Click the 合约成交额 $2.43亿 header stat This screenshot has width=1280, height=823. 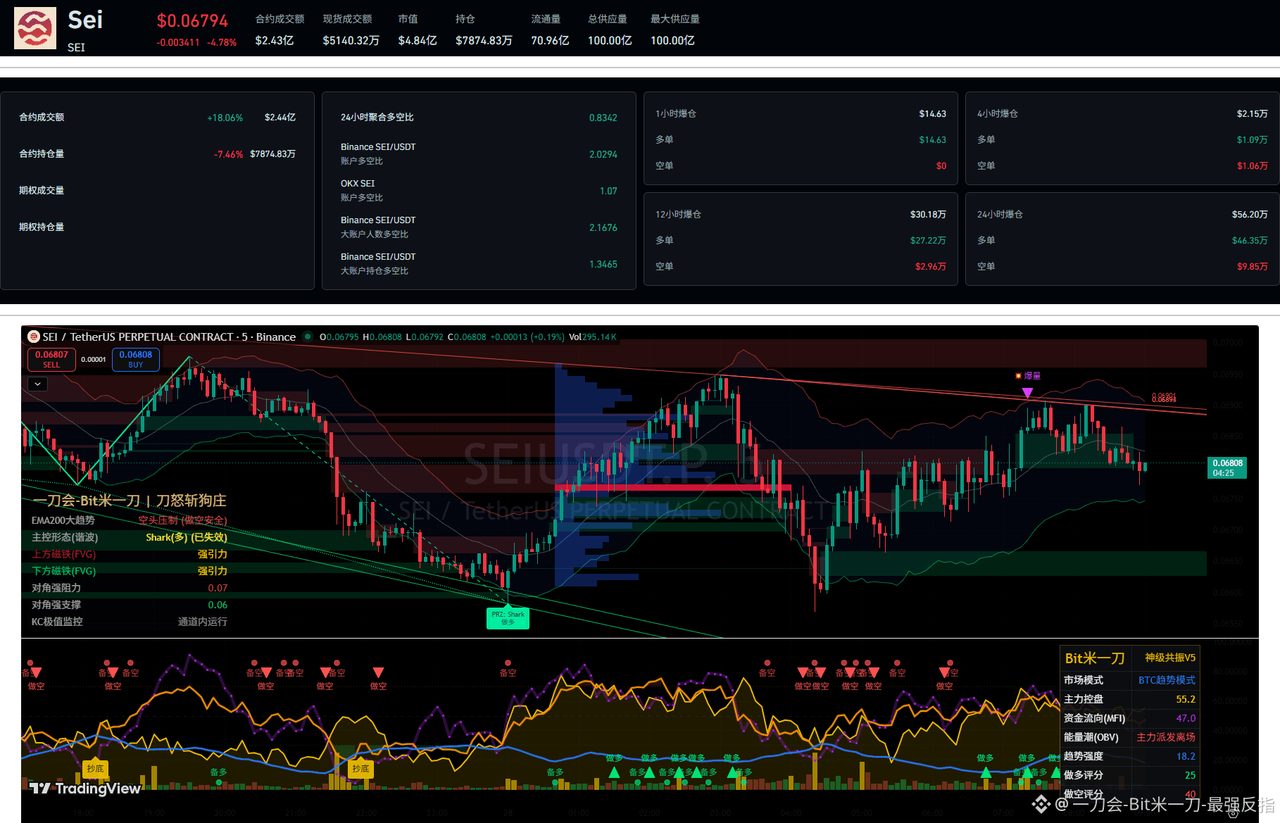[x=279, y=30]
